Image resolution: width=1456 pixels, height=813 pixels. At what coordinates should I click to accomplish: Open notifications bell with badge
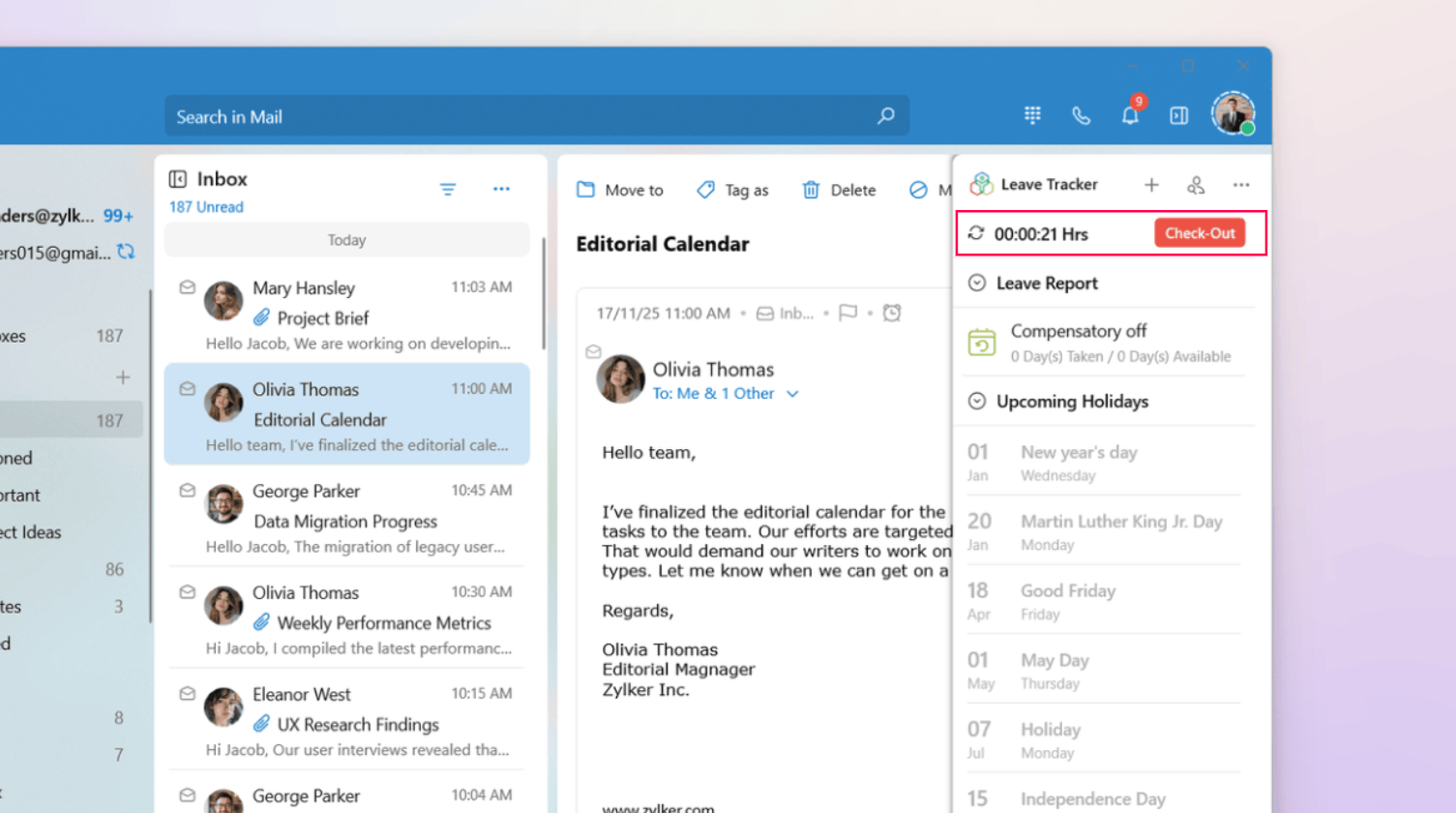[1131, 113]
